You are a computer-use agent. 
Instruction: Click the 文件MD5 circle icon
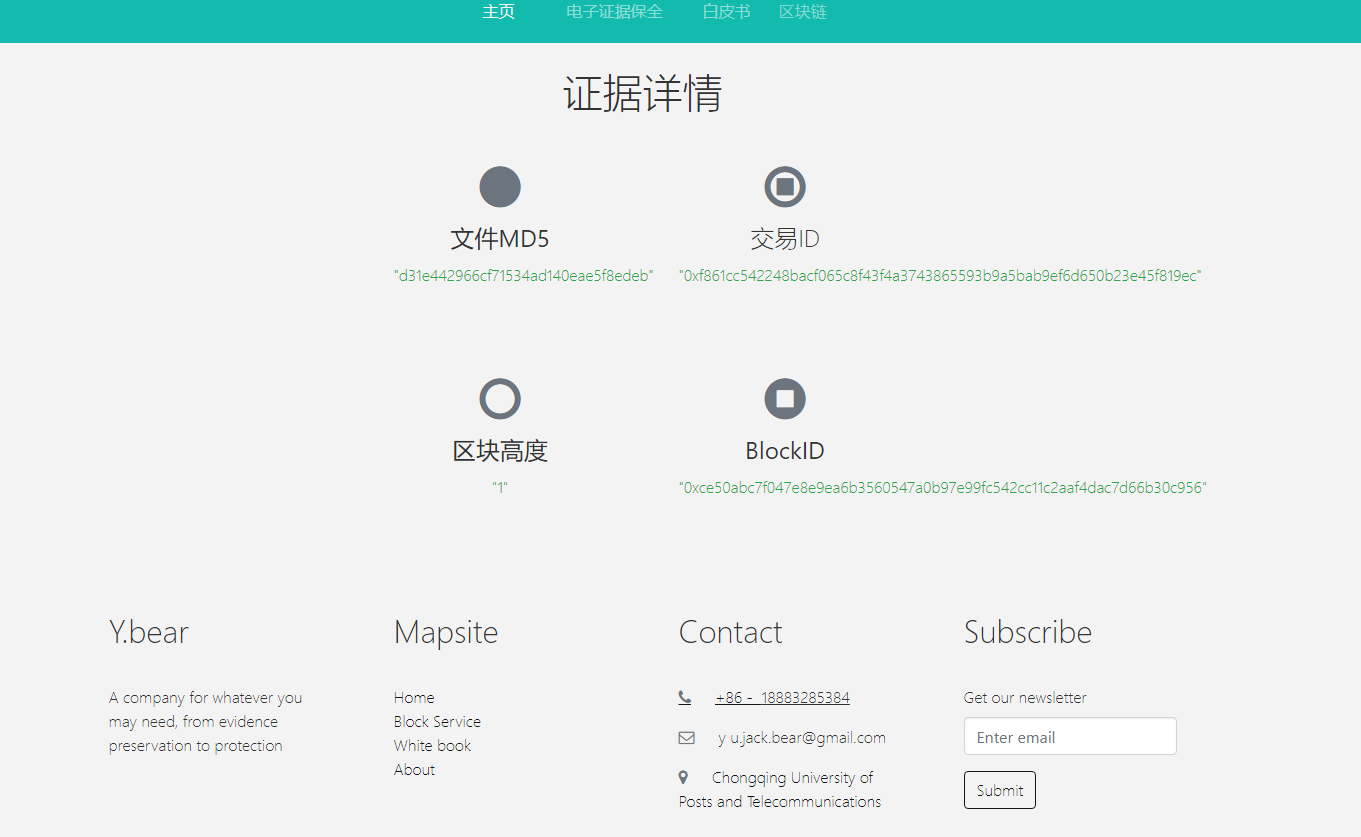[499, 186]
